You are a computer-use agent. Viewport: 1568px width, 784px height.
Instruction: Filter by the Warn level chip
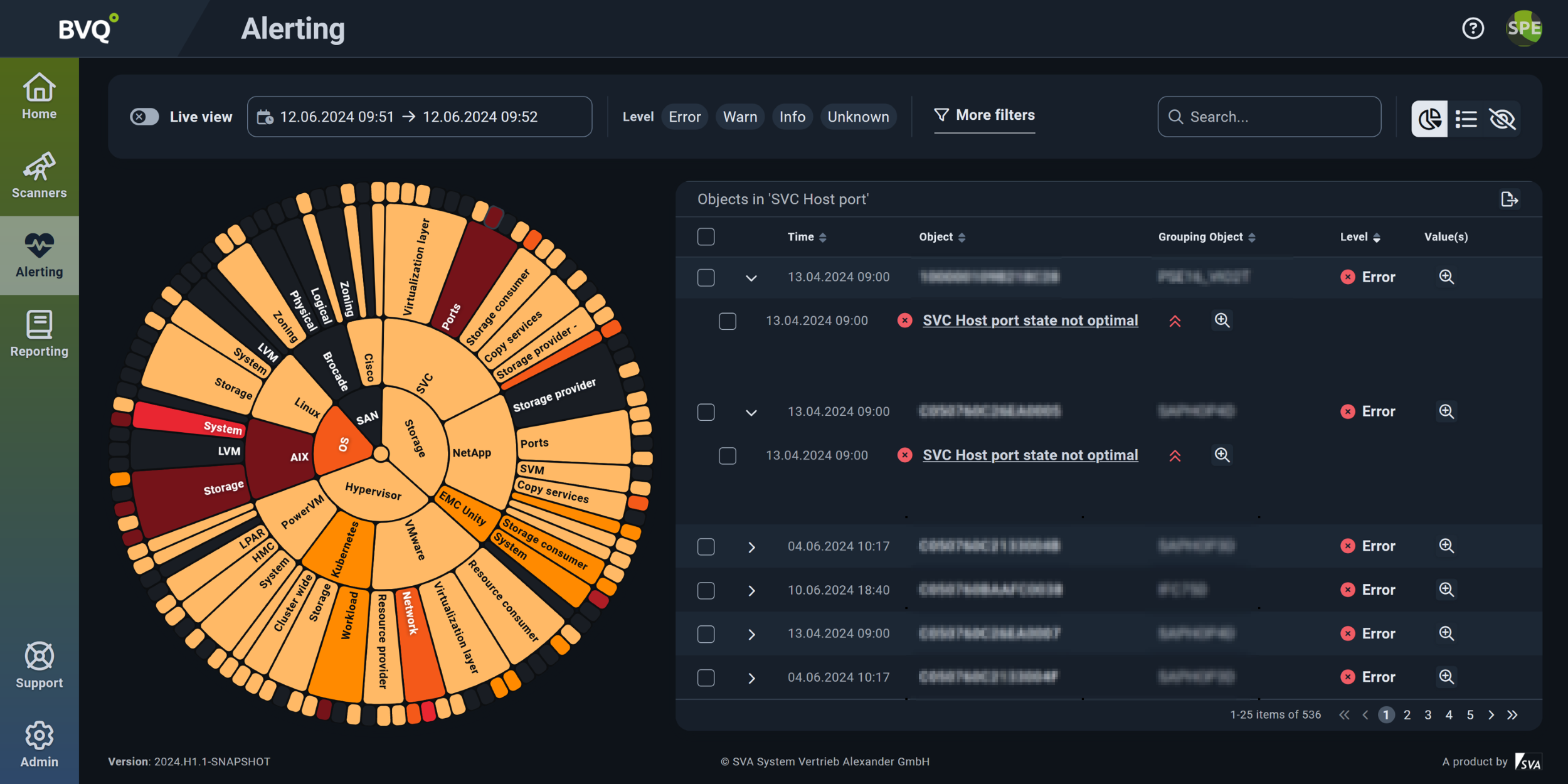(x=739, y=117)
